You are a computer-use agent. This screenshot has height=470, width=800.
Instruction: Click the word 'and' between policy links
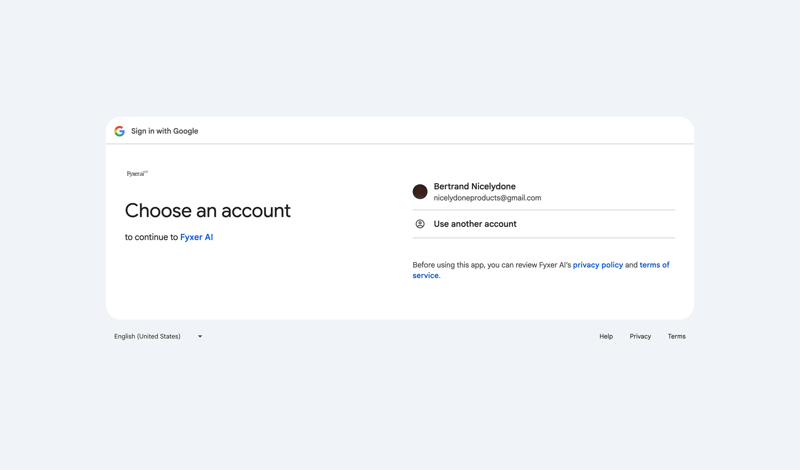(x=631, y=265)
